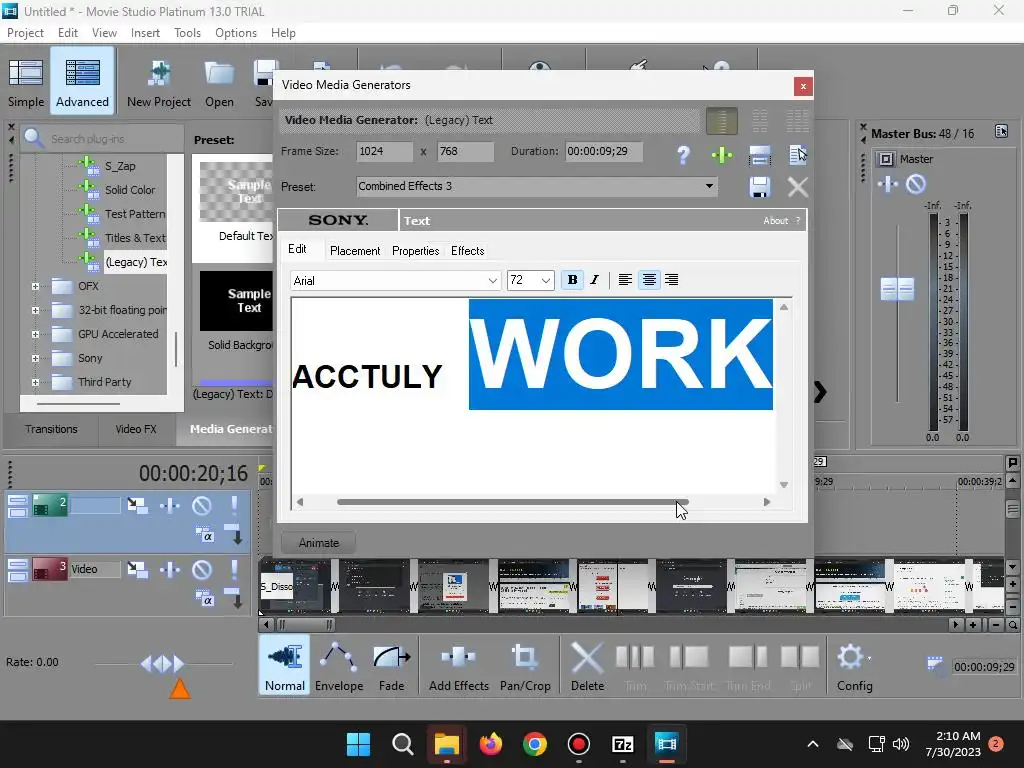
Task: Expand the 32-bit floating point folder
Action: pyautogui.click(x=35, y=310)
